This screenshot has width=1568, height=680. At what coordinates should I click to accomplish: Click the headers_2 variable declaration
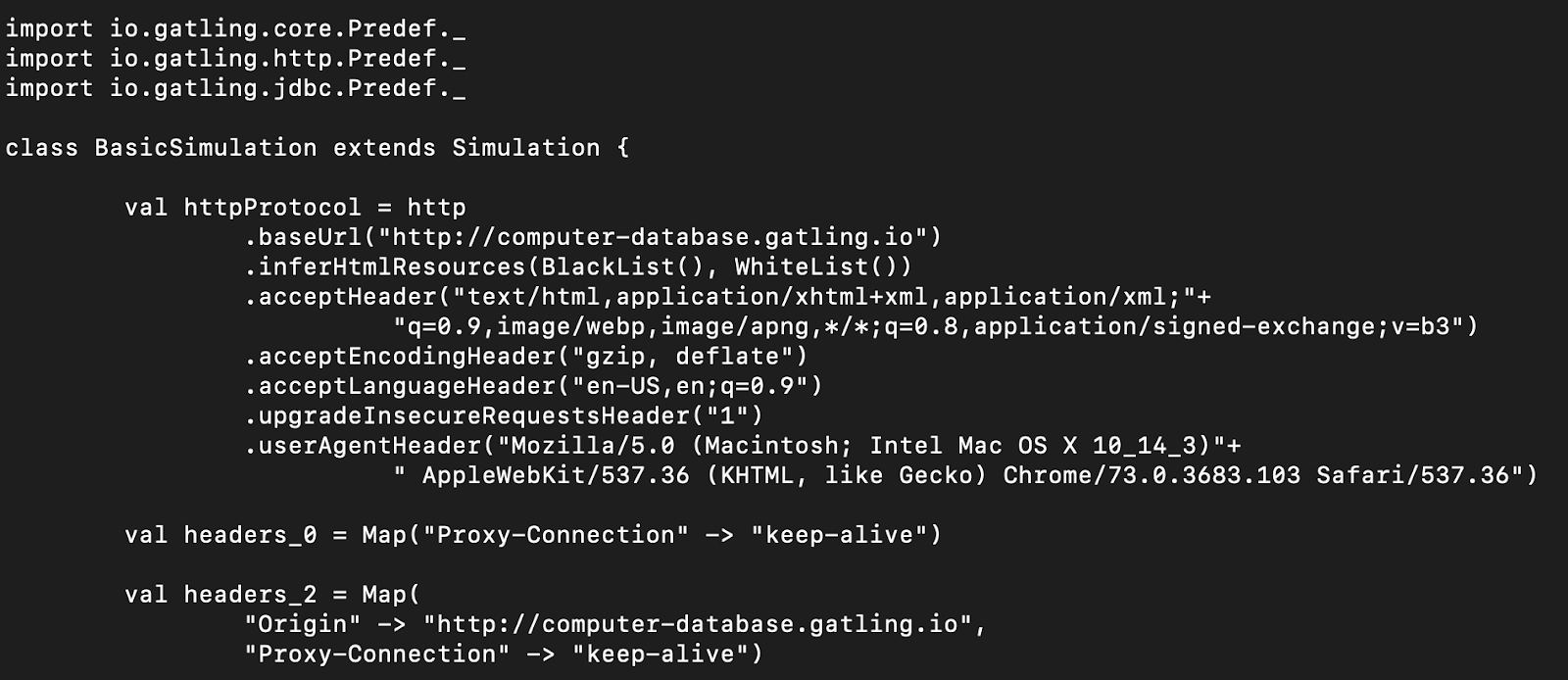pos(272,595)
